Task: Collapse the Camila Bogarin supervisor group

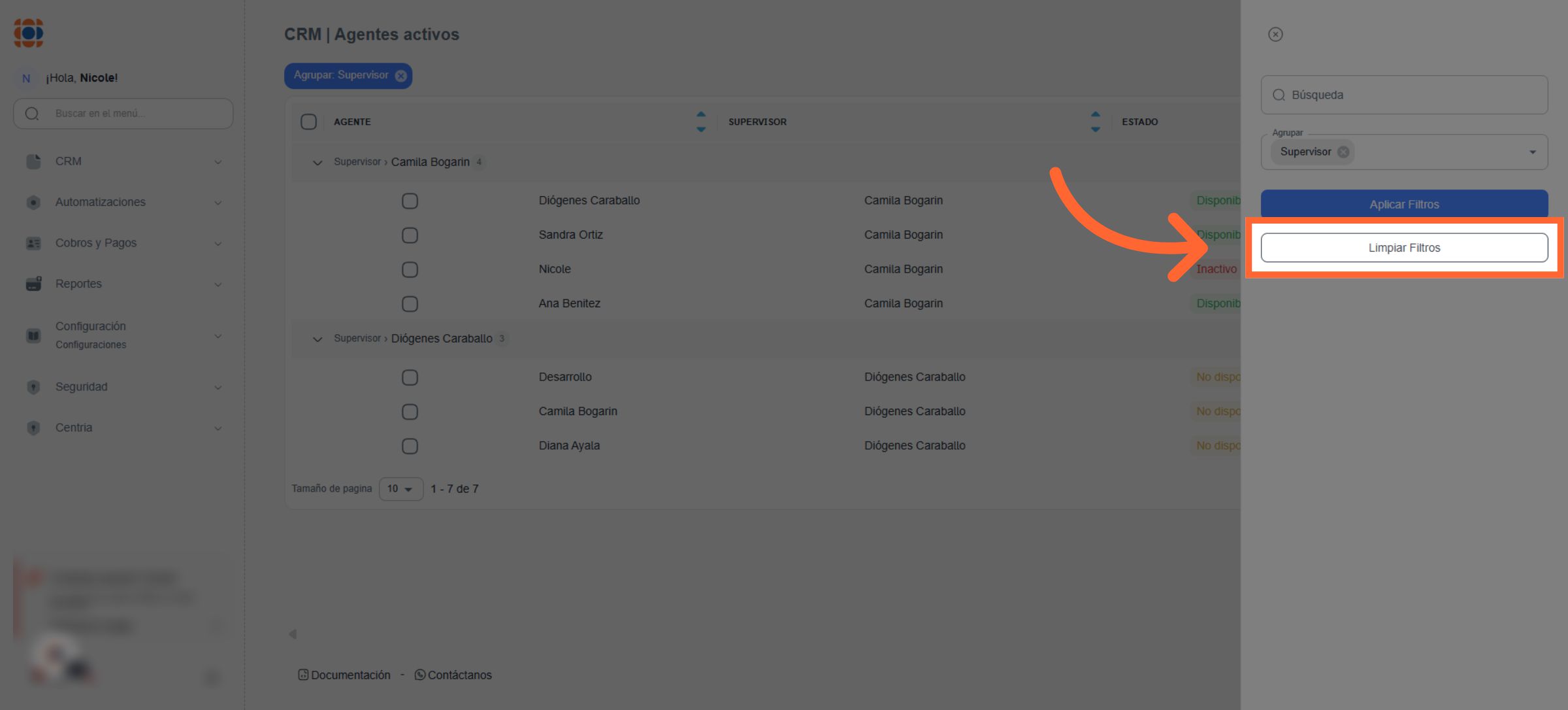Action: (318, 162)
